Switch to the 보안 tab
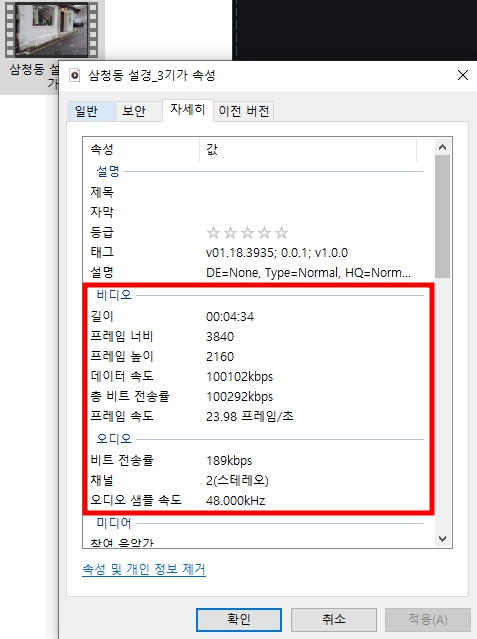The width and height of the screenshot is (477, 639). (138, 111)
